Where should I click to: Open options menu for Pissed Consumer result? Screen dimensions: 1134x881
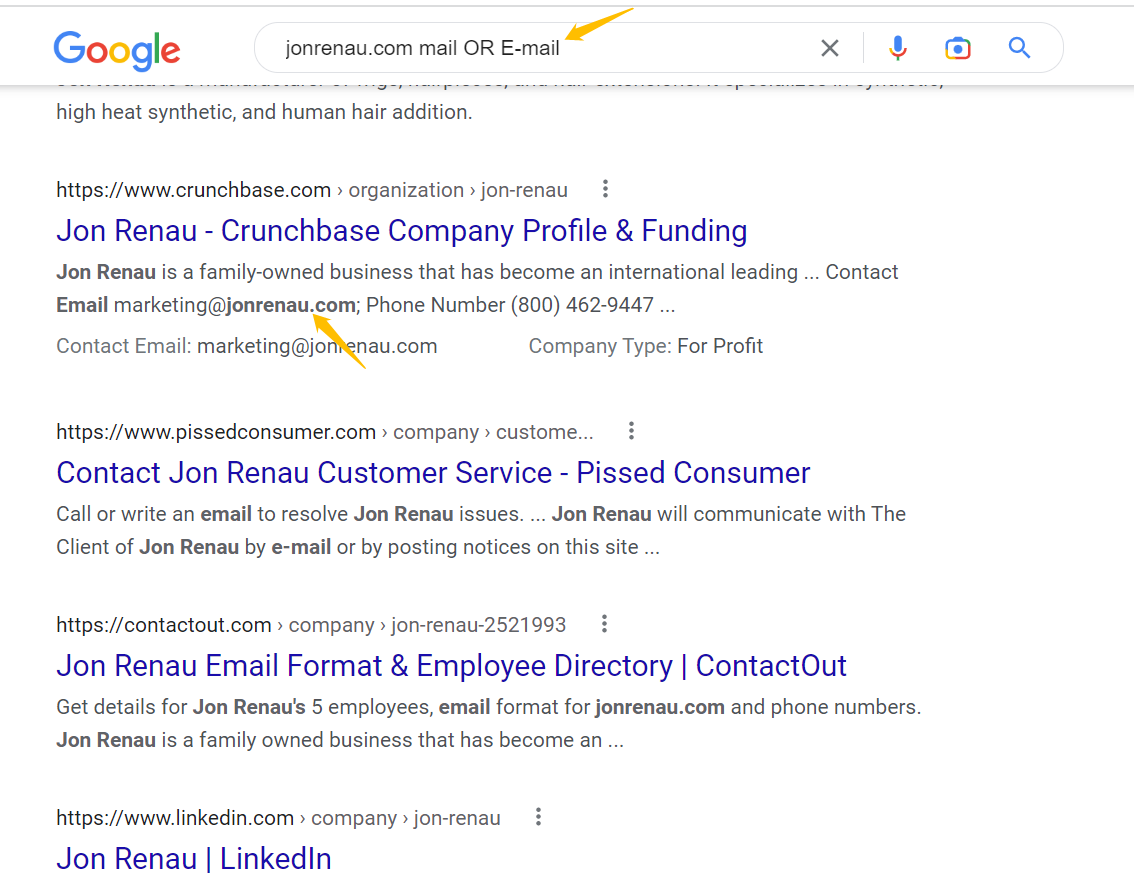coord(631,431)
